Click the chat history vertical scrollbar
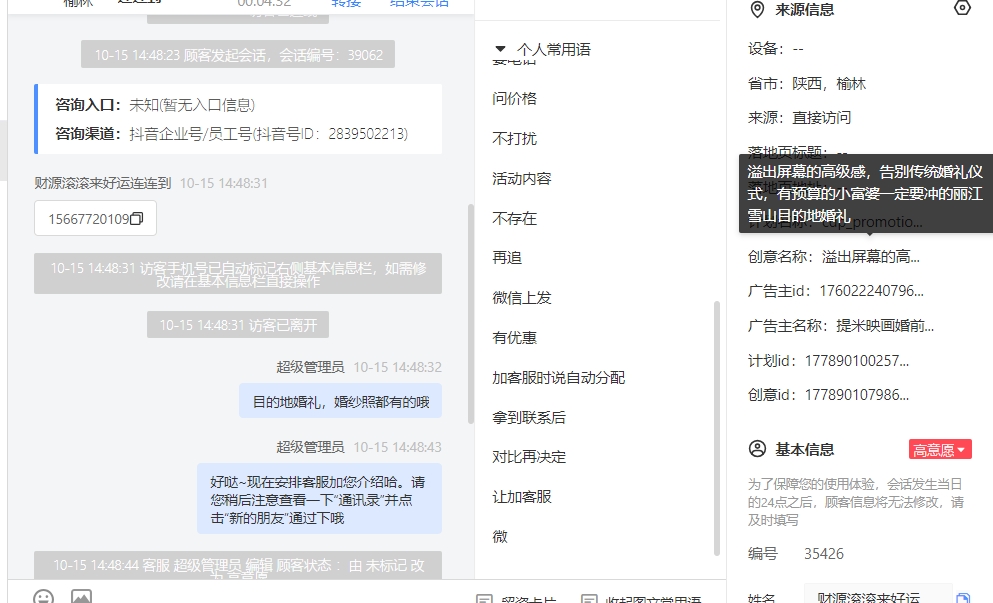The image size is (993, 603). 471,314
